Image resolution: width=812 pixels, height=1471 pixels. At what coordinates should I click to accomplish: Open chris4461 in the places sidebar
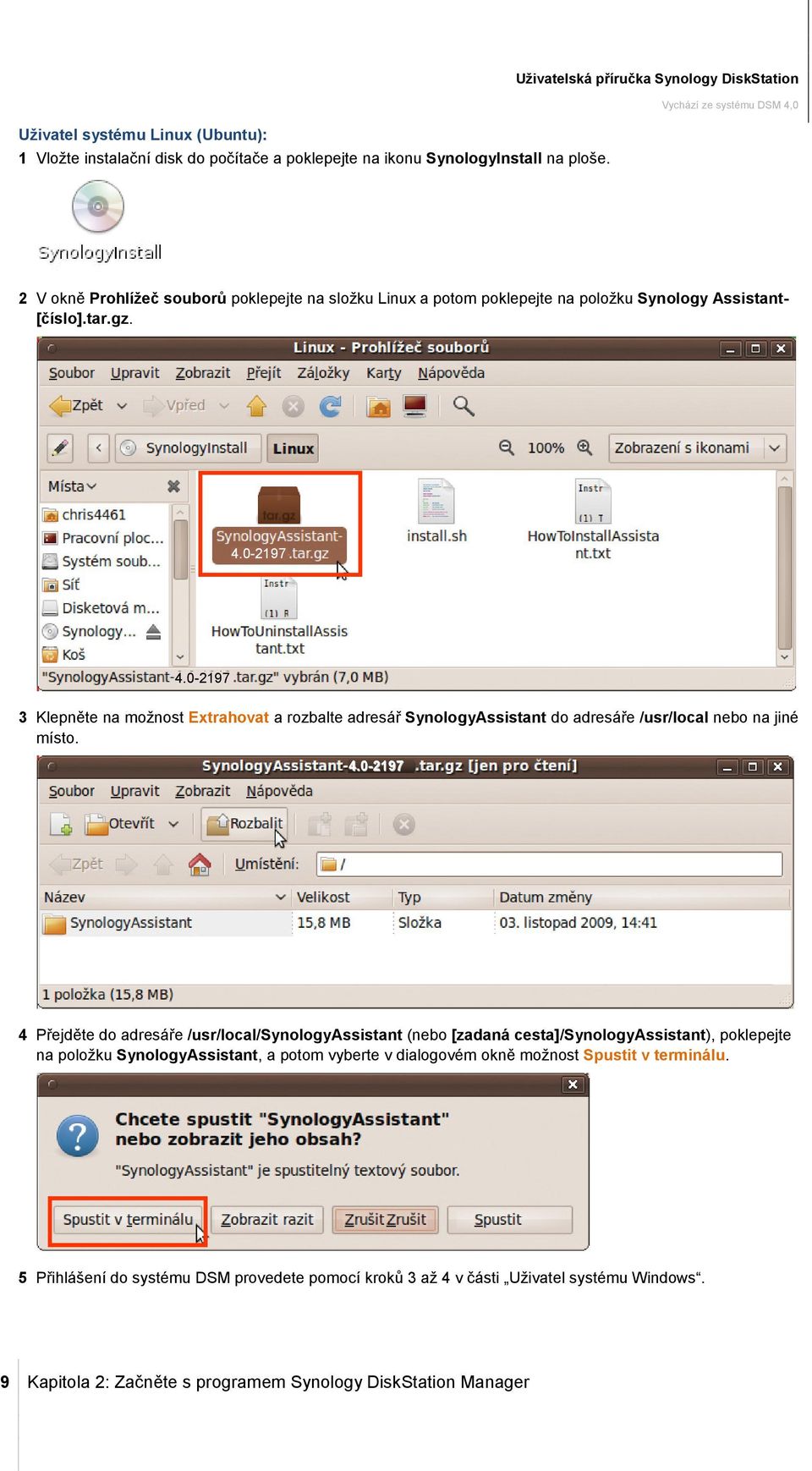click(x=93, y=514)
